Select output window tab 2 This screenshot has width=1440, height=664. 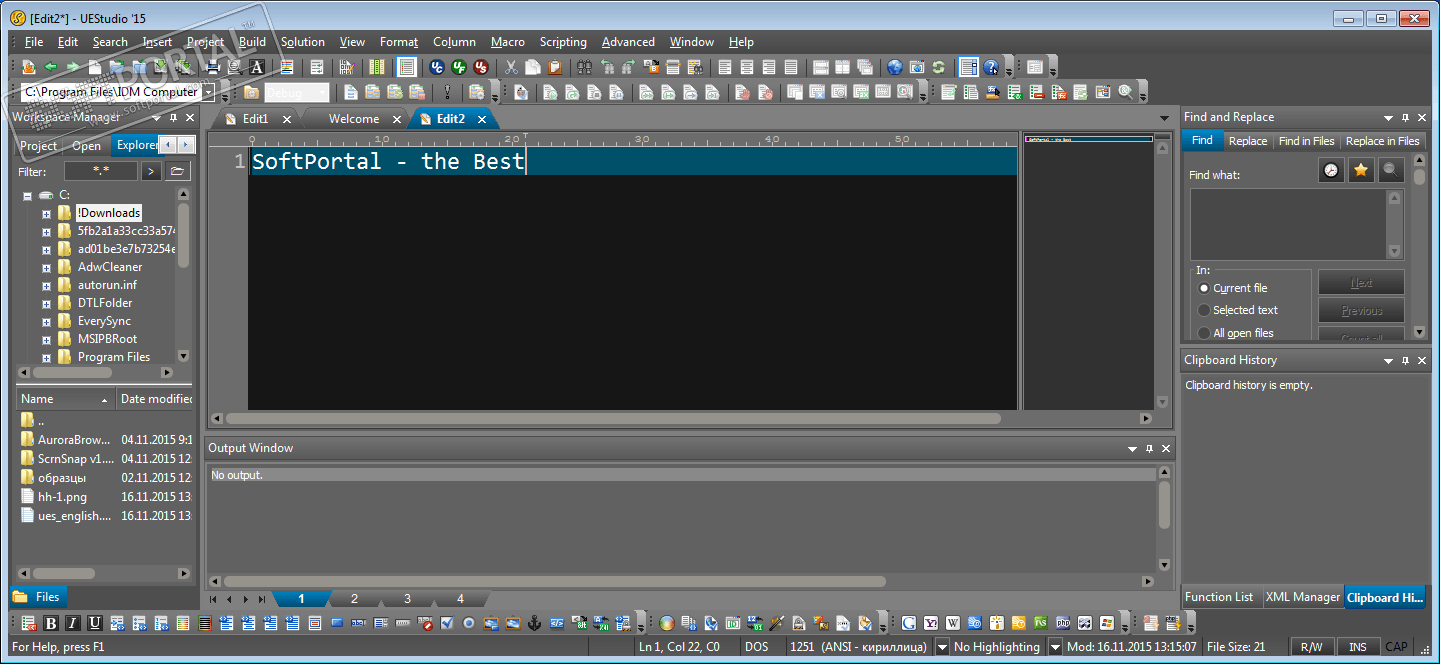[354, 599]
